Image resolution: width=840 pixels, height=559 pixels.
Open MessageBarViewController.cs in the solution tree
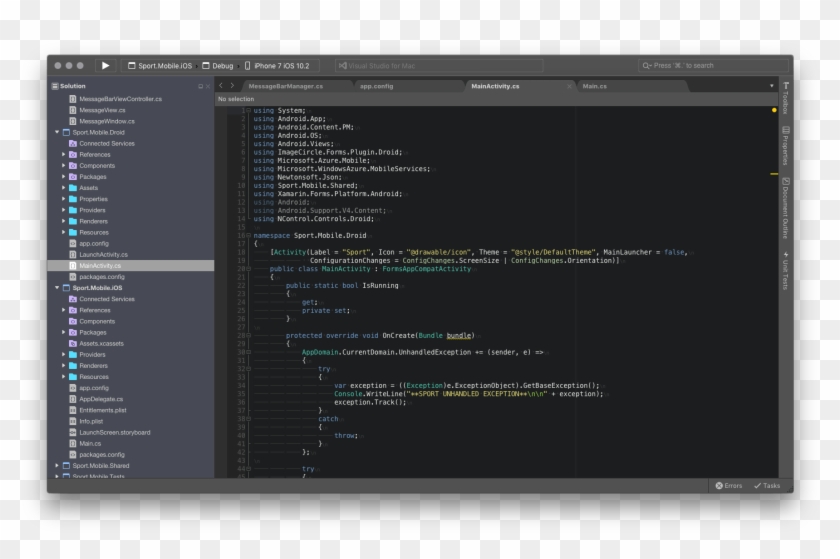click(x=121, y=99)
